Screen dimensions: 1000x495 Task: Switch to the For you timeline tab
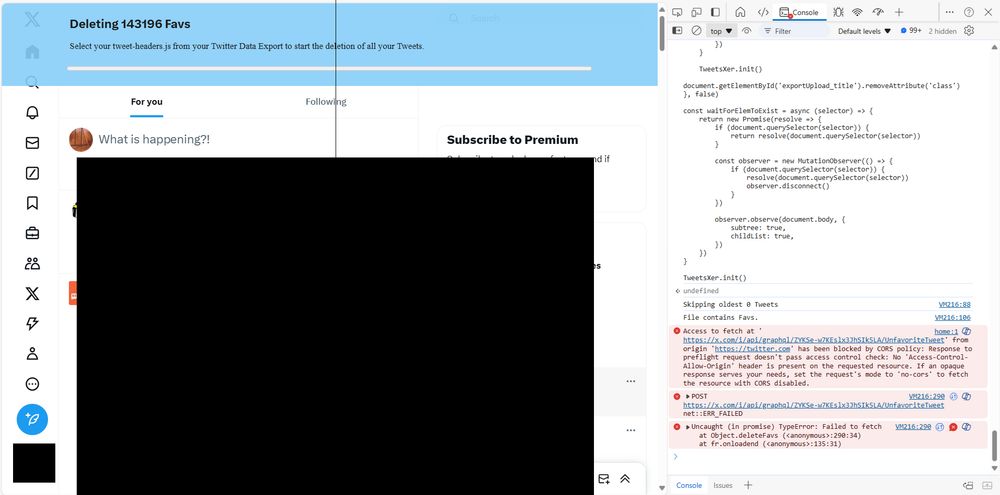tap(147, 101)
